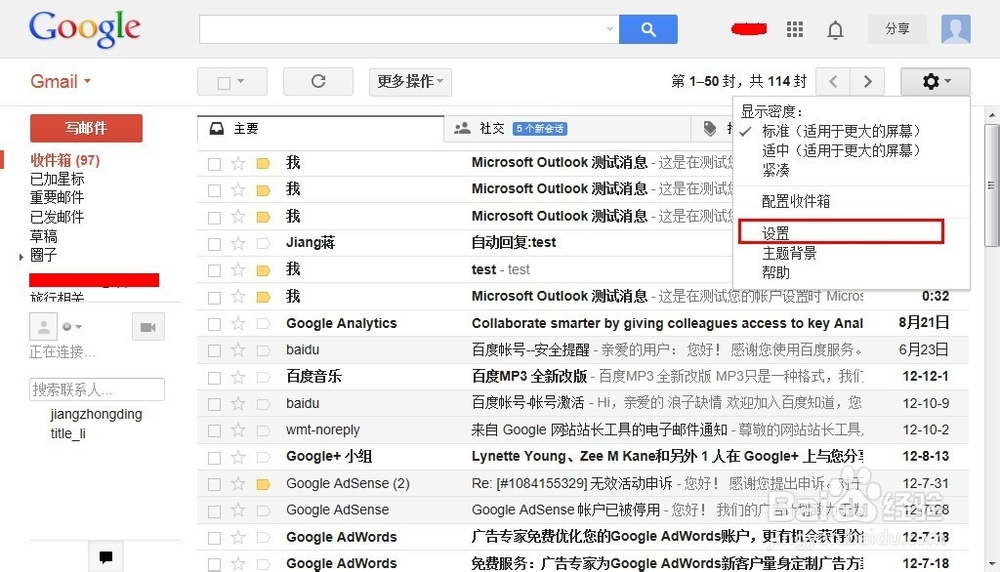Go to the previous page of mail
1000x572 pixels.
click(833, 82)
